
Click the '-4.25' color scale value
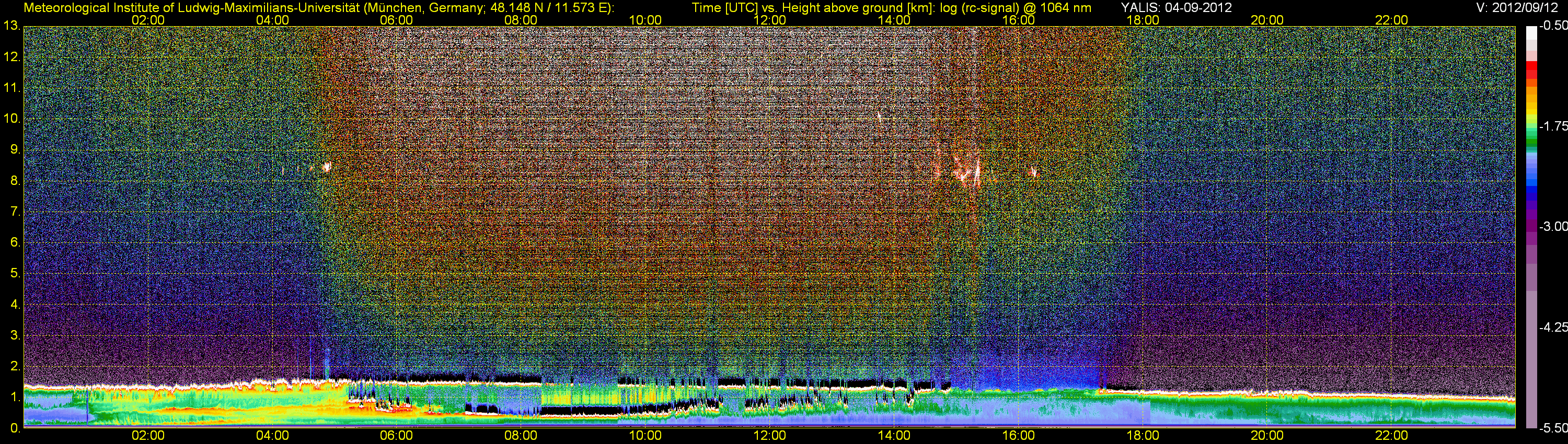pyautogui.click(x=1553, y=327)
